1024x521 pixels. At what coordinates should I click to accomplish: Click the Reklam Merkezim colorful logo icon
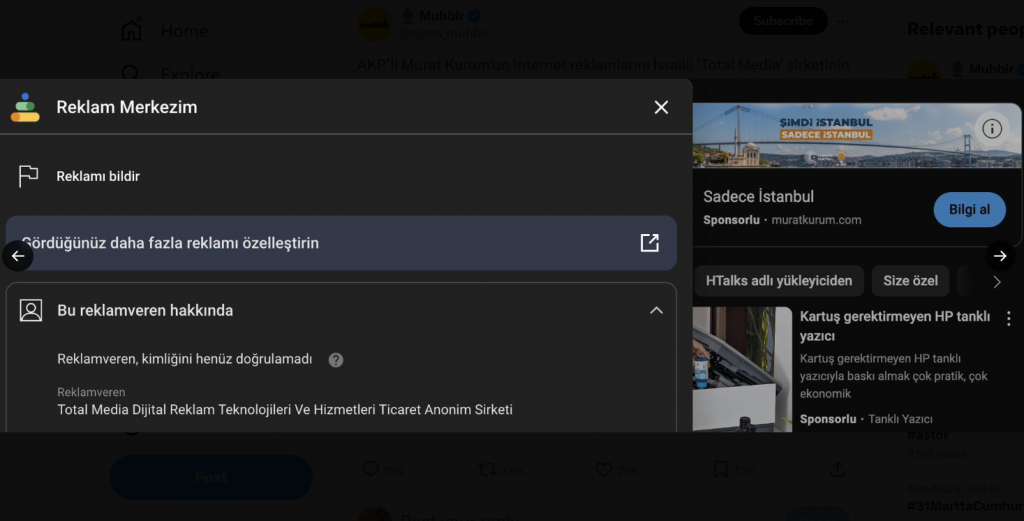[x=25, y=107]
